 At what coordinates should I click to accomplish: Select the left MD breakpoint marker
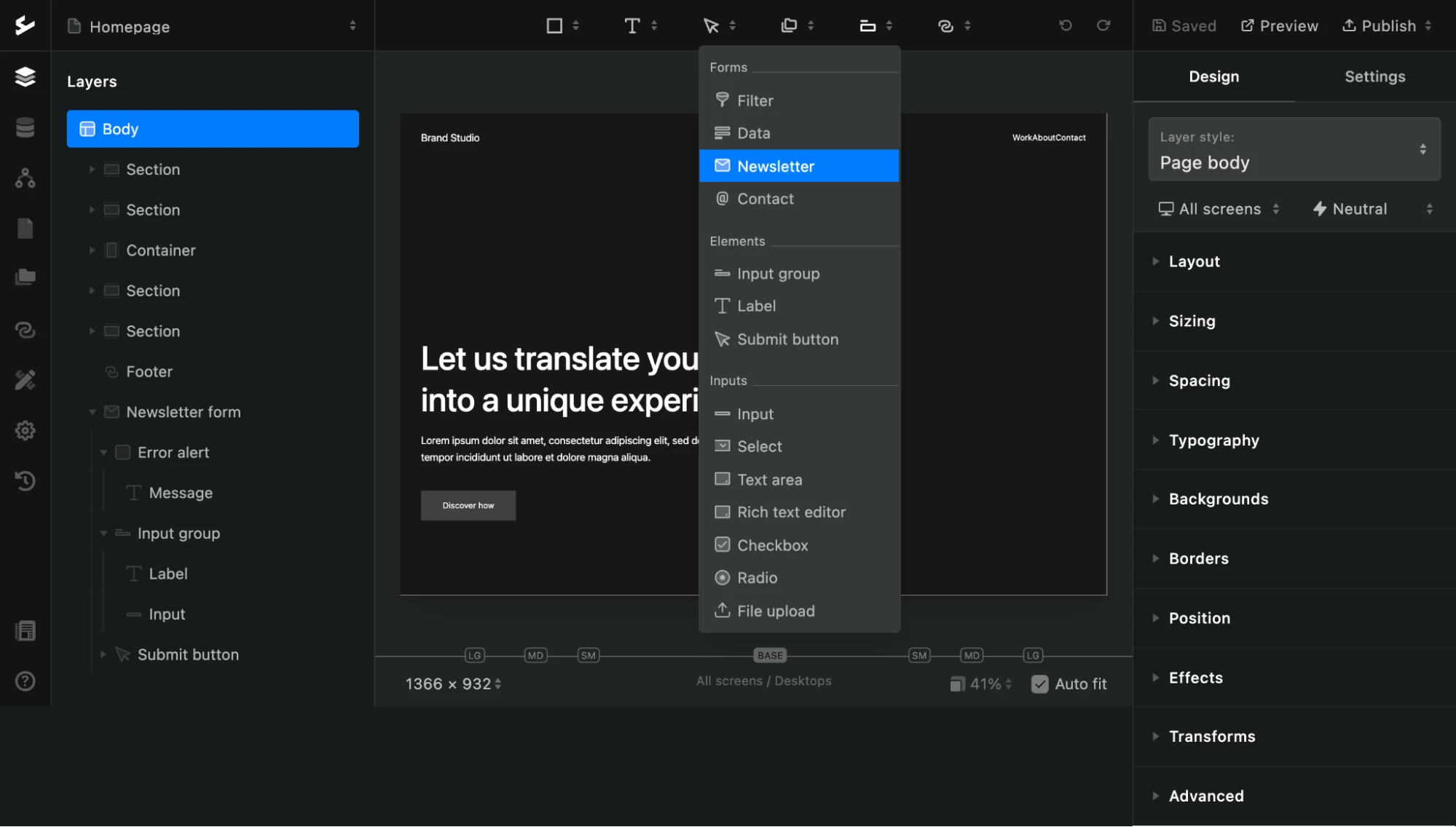point(535,655)
